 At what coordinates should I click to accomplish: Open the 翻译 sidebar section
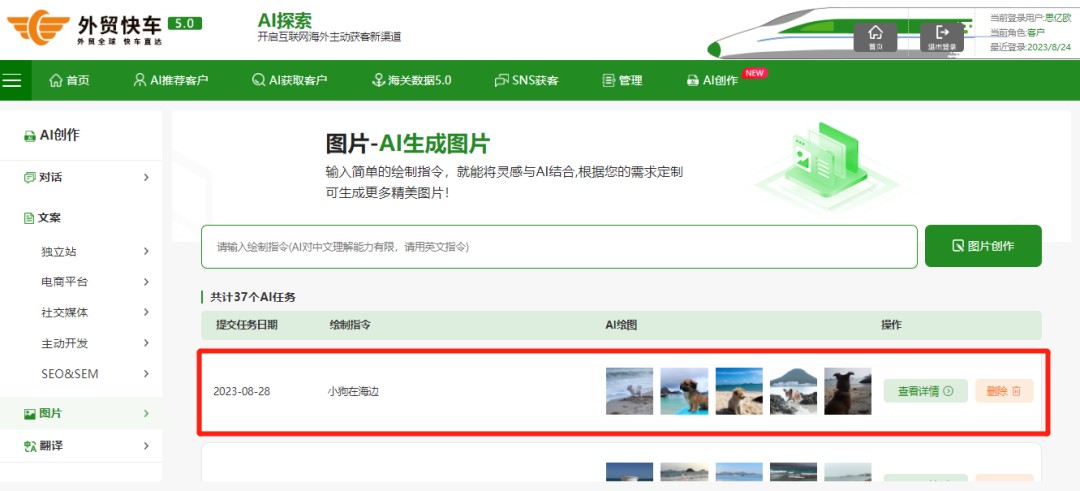click(85, 445)
